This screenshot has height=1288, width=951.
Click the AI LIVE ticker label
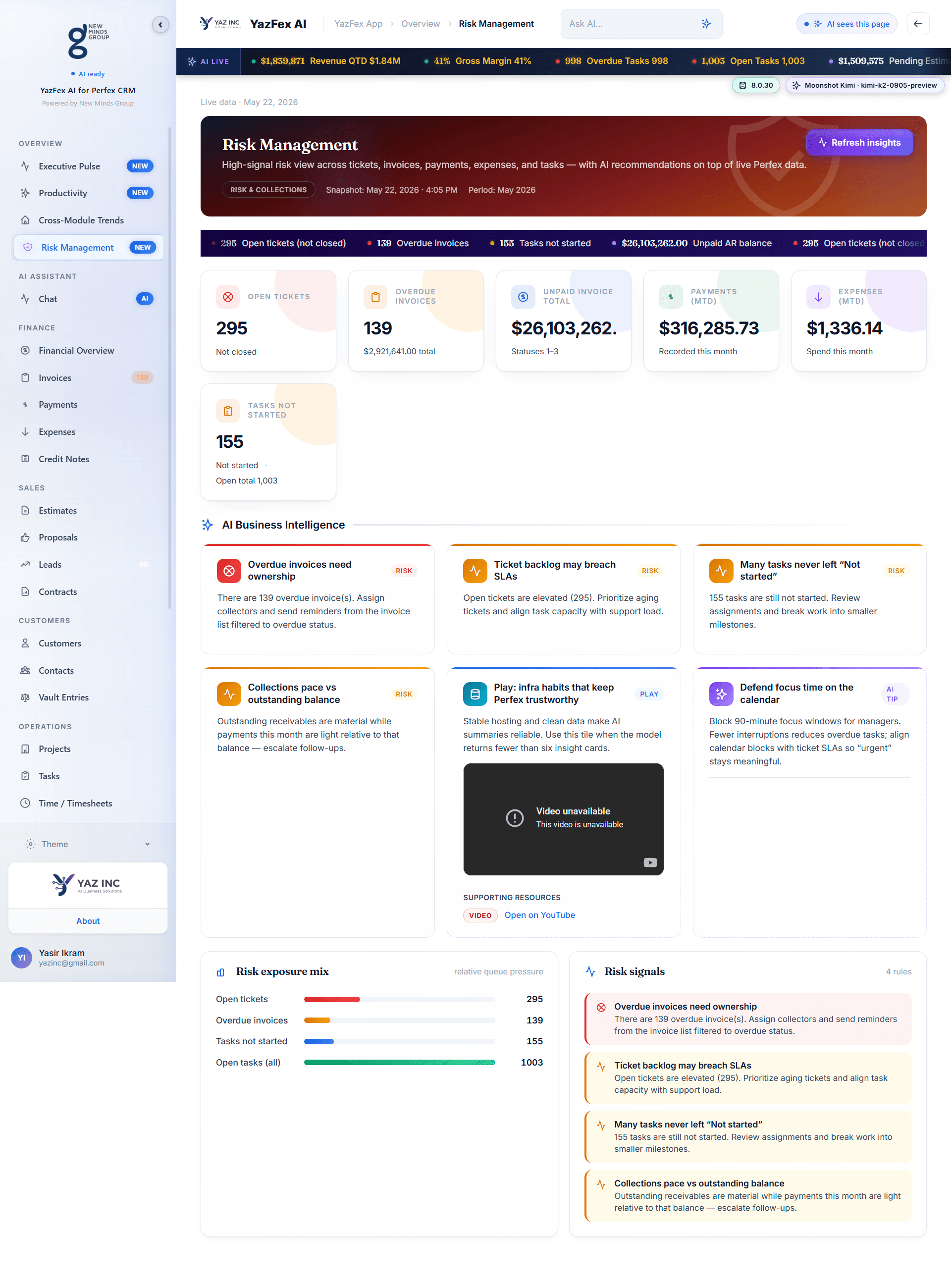coord(209,61)
